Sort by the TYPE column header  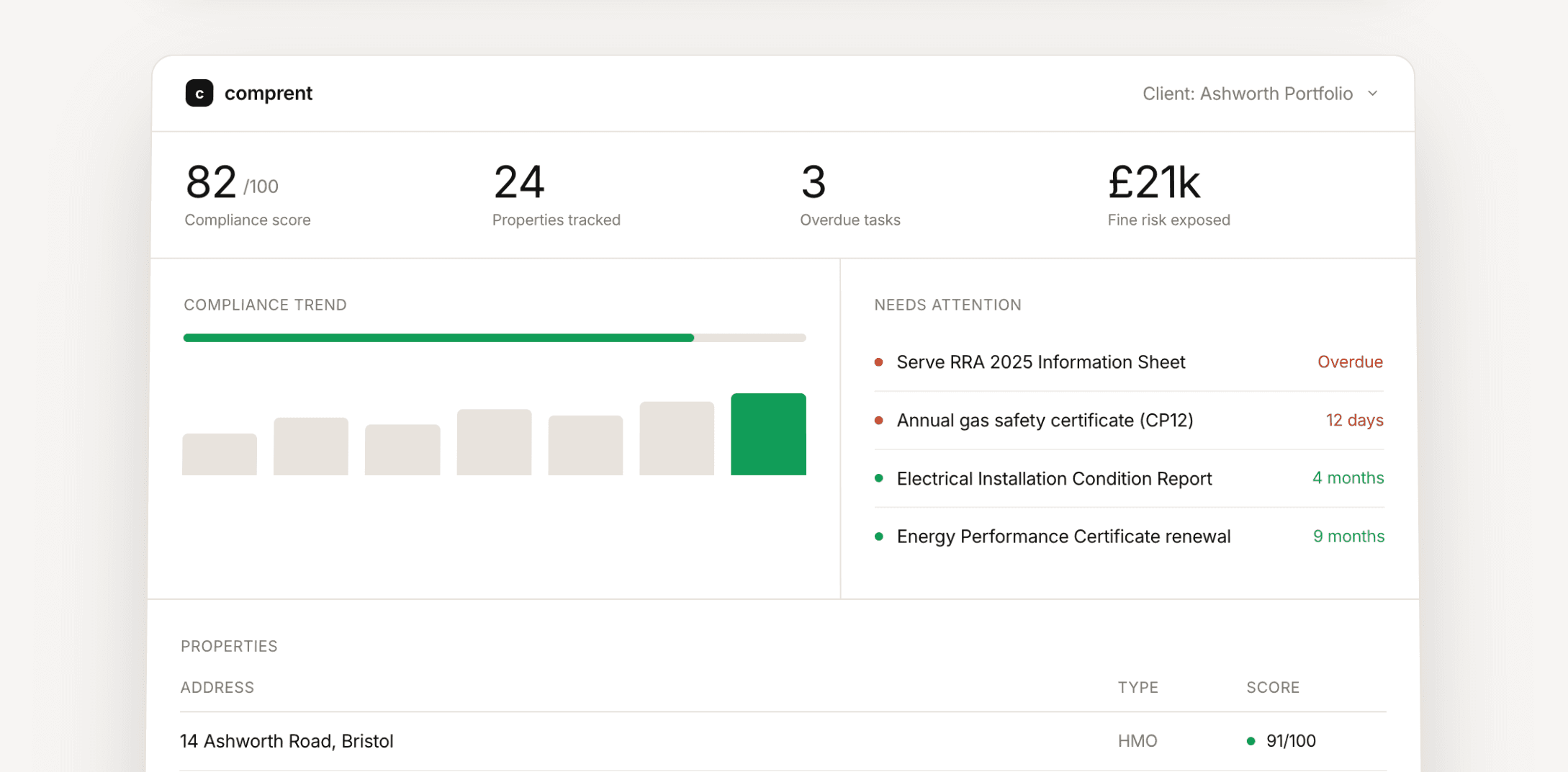[1137, 687]
